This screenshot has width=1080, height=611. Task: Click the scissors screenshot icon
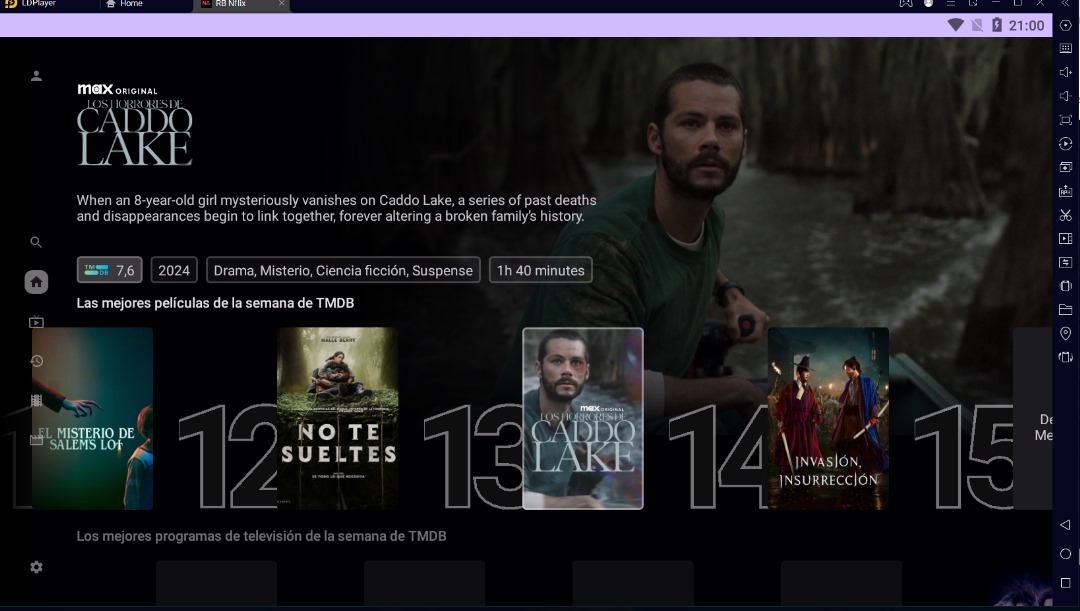pos(1065,215)
